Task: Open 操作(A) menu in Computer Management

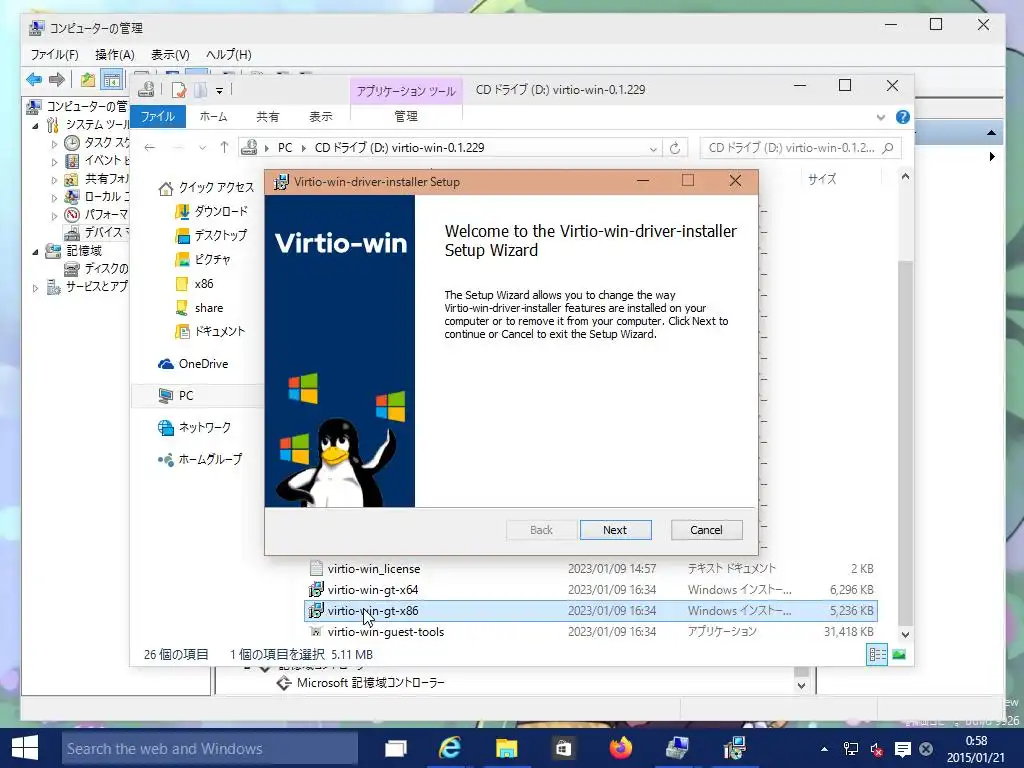Action: pos(114,54)
